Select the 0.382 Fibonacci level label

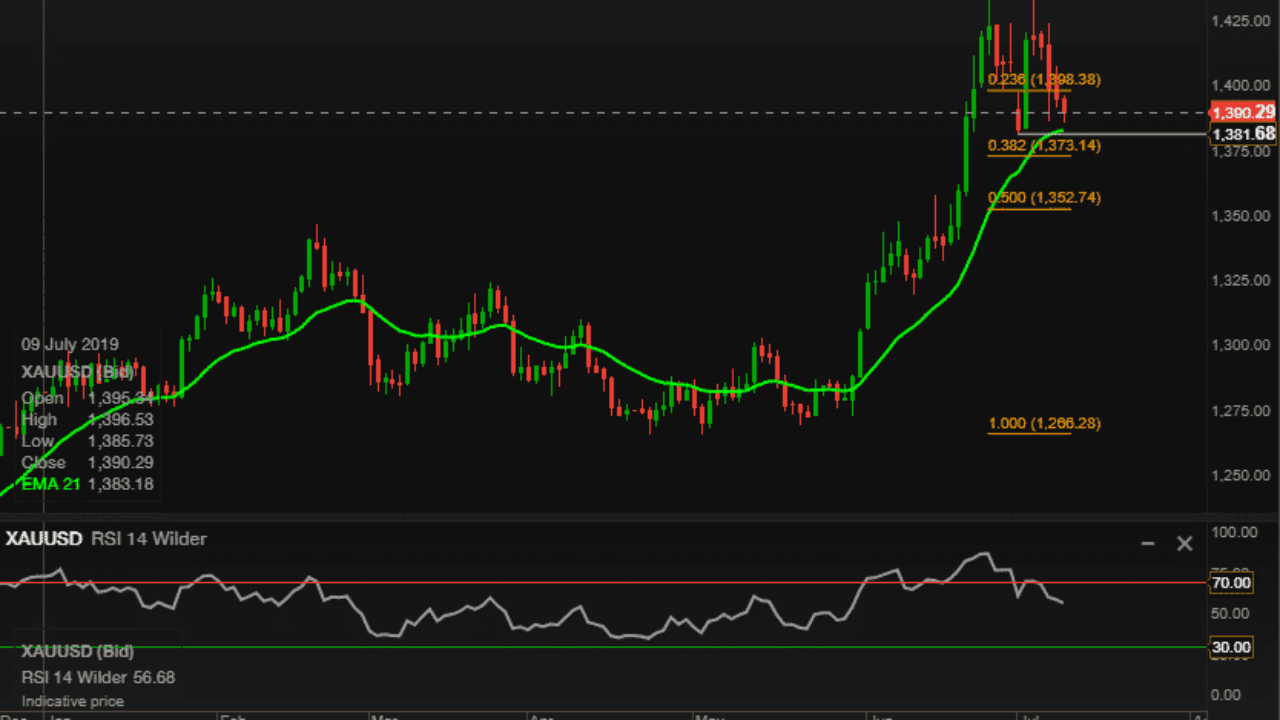1044,146
